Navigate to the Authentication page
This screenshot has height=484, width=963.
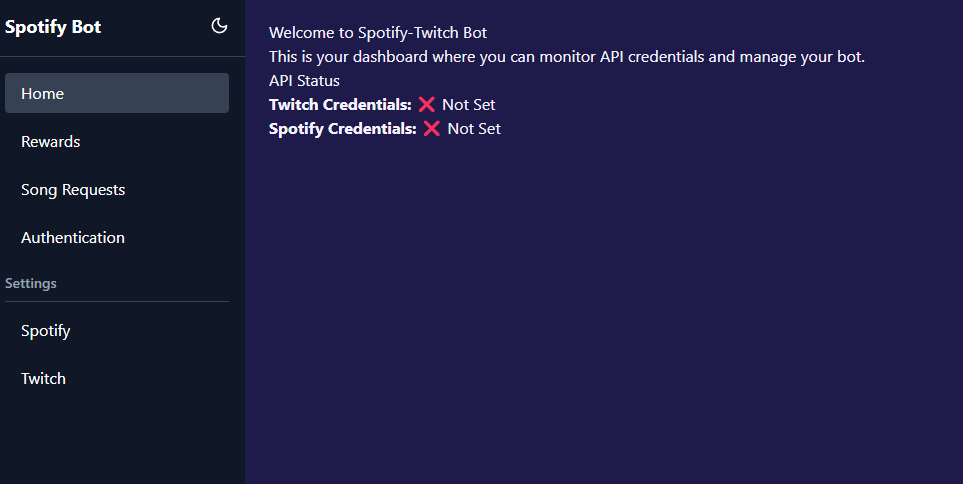click(117, 237)
